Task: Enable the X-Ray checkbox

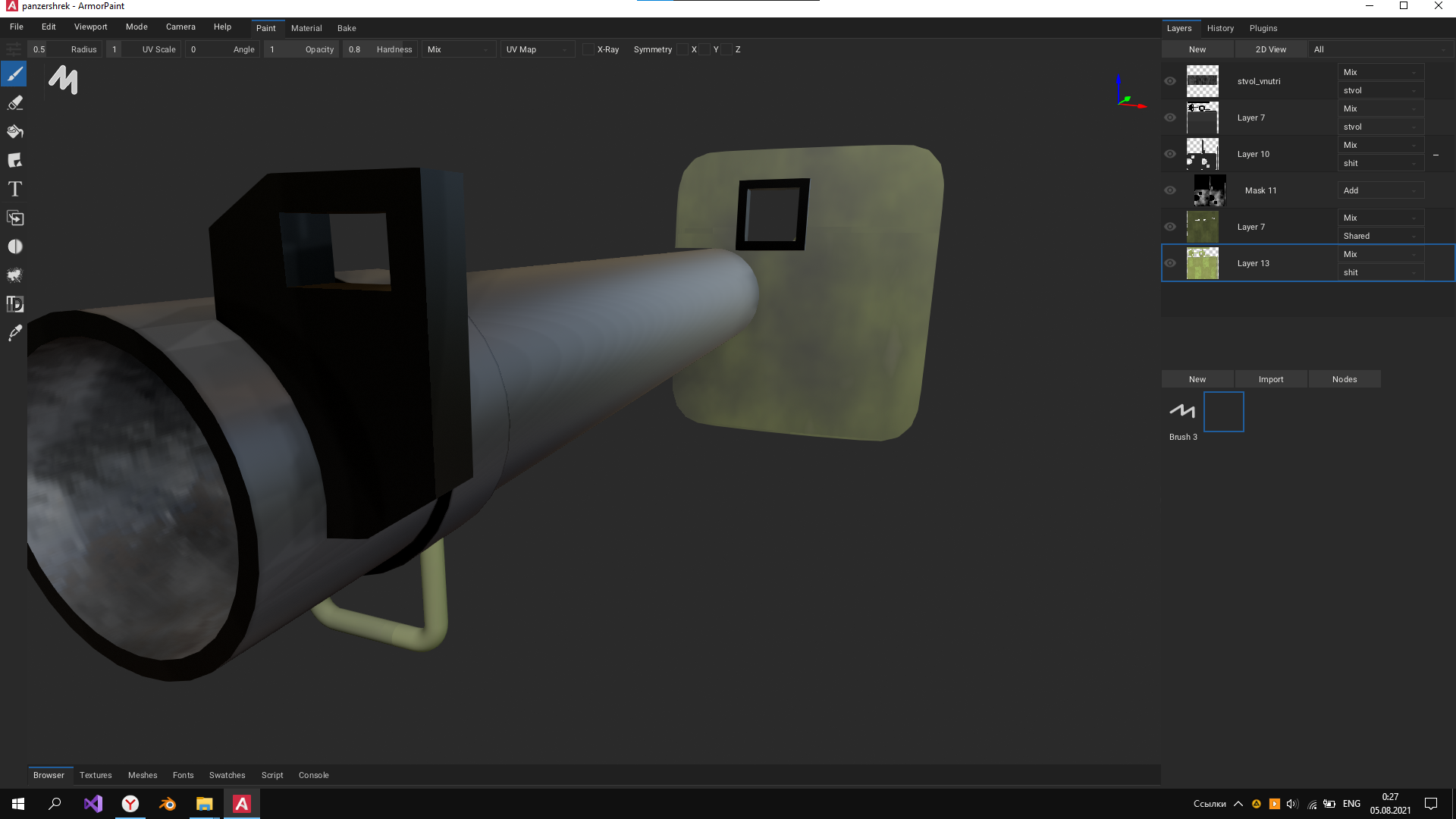Action: click(x=588, y=49)
